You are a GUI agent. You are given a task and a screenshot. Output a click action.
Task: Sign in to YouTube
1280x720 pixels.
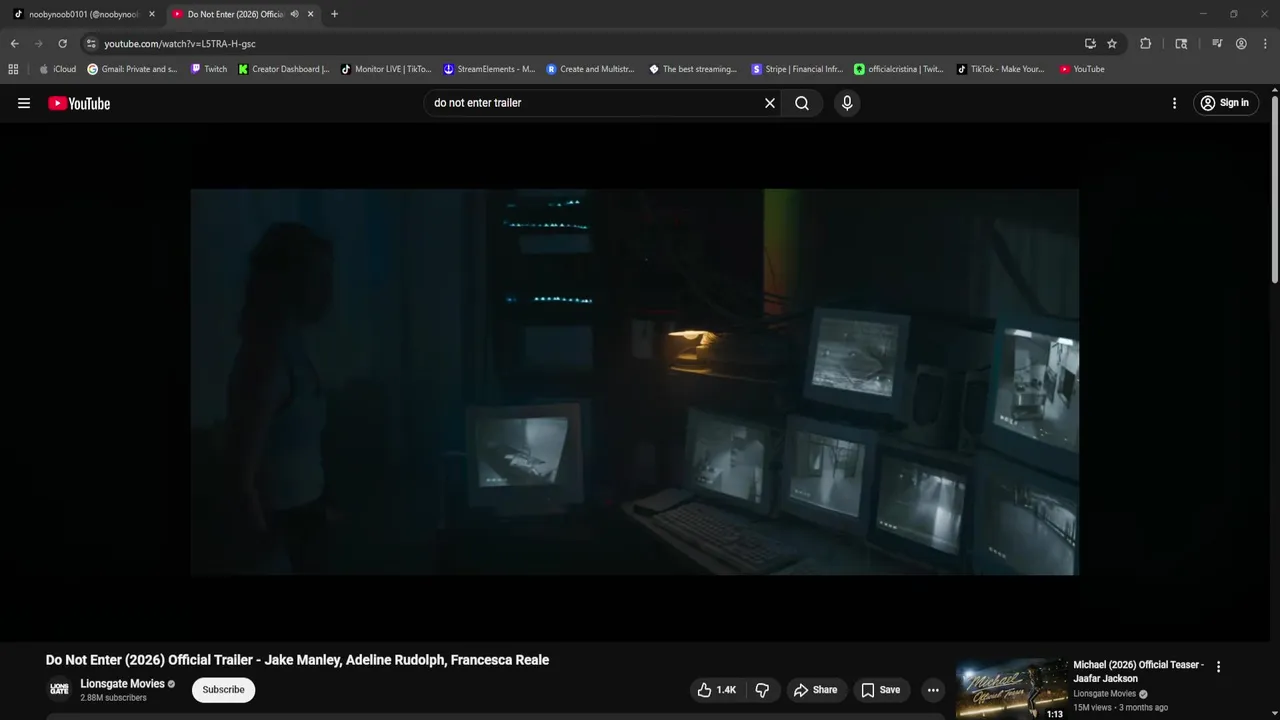pos(1225,103)
